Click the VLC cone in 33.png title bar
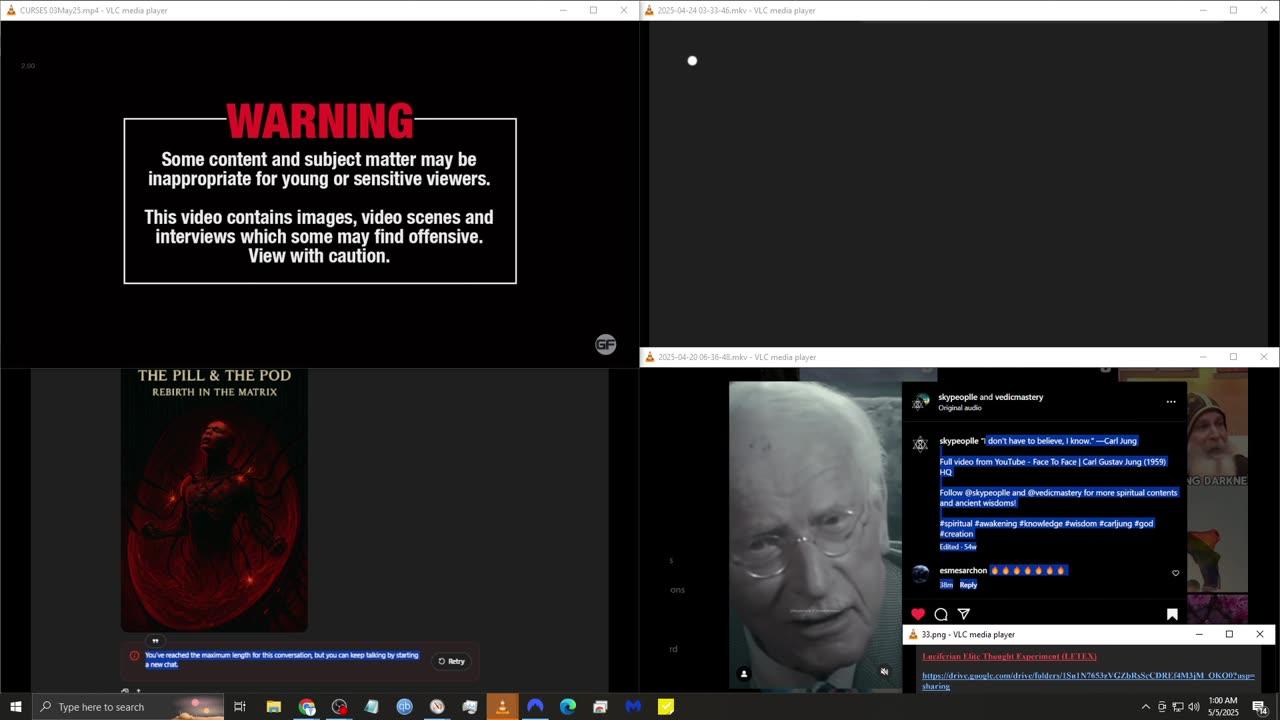Viewport: 1280px width, 720px height. click(912, 634)
